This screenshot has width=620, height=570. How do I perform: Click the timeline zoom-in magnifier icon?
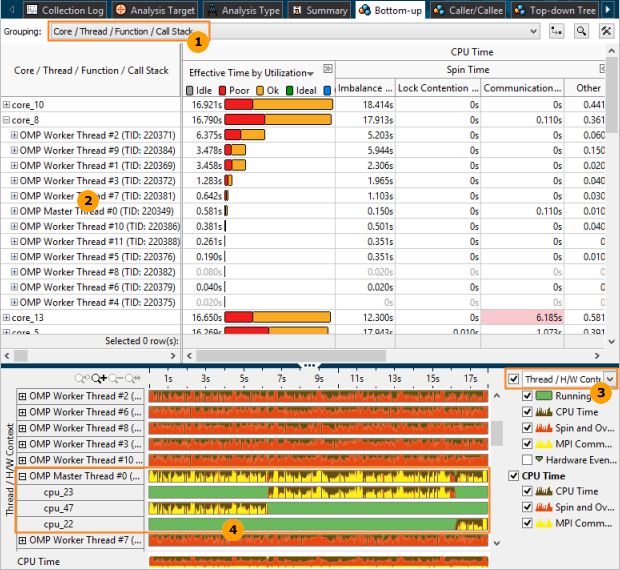pyautogui.click(x=98, y=379)
